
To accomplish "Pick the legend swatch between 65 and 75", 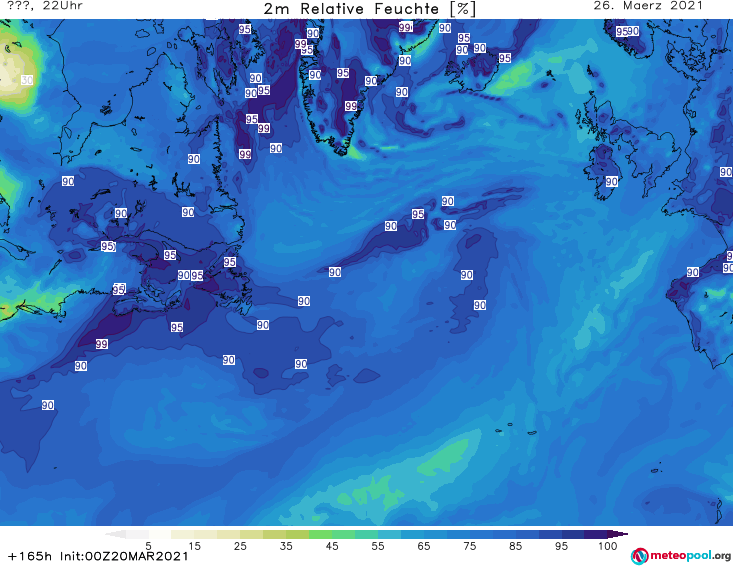I will point(446,534).
